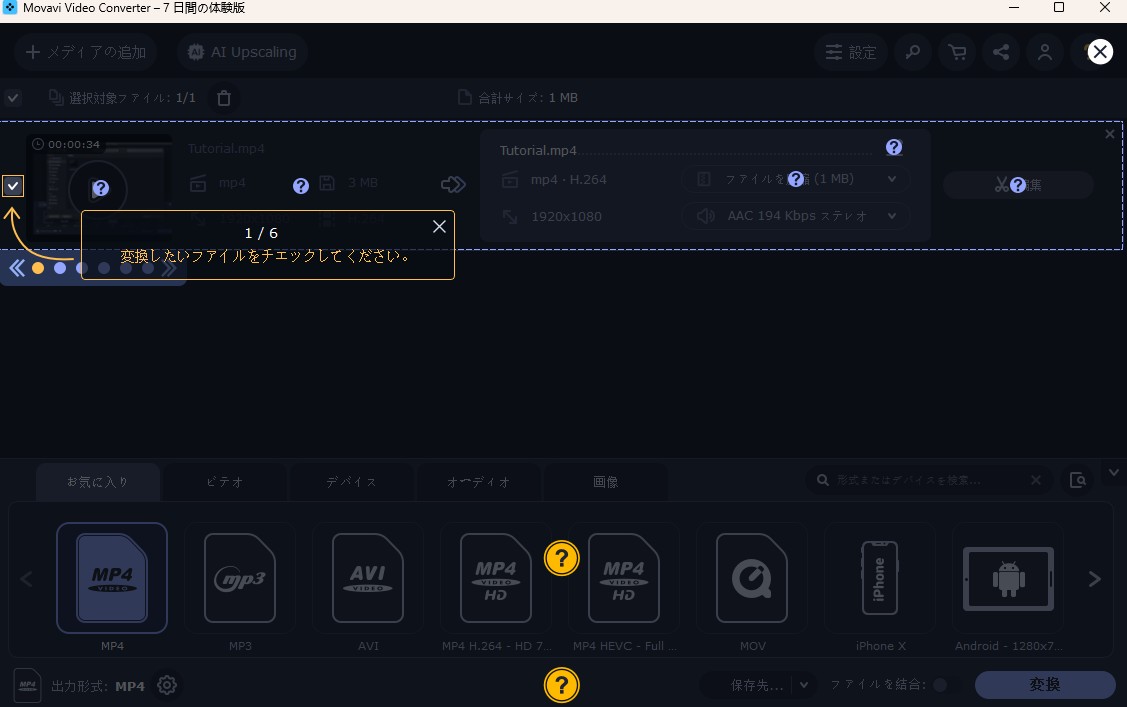Open the shopping cart purchase icon
Screen dimensions: 1127x707
pyautogui.click(x=957, y=52)
